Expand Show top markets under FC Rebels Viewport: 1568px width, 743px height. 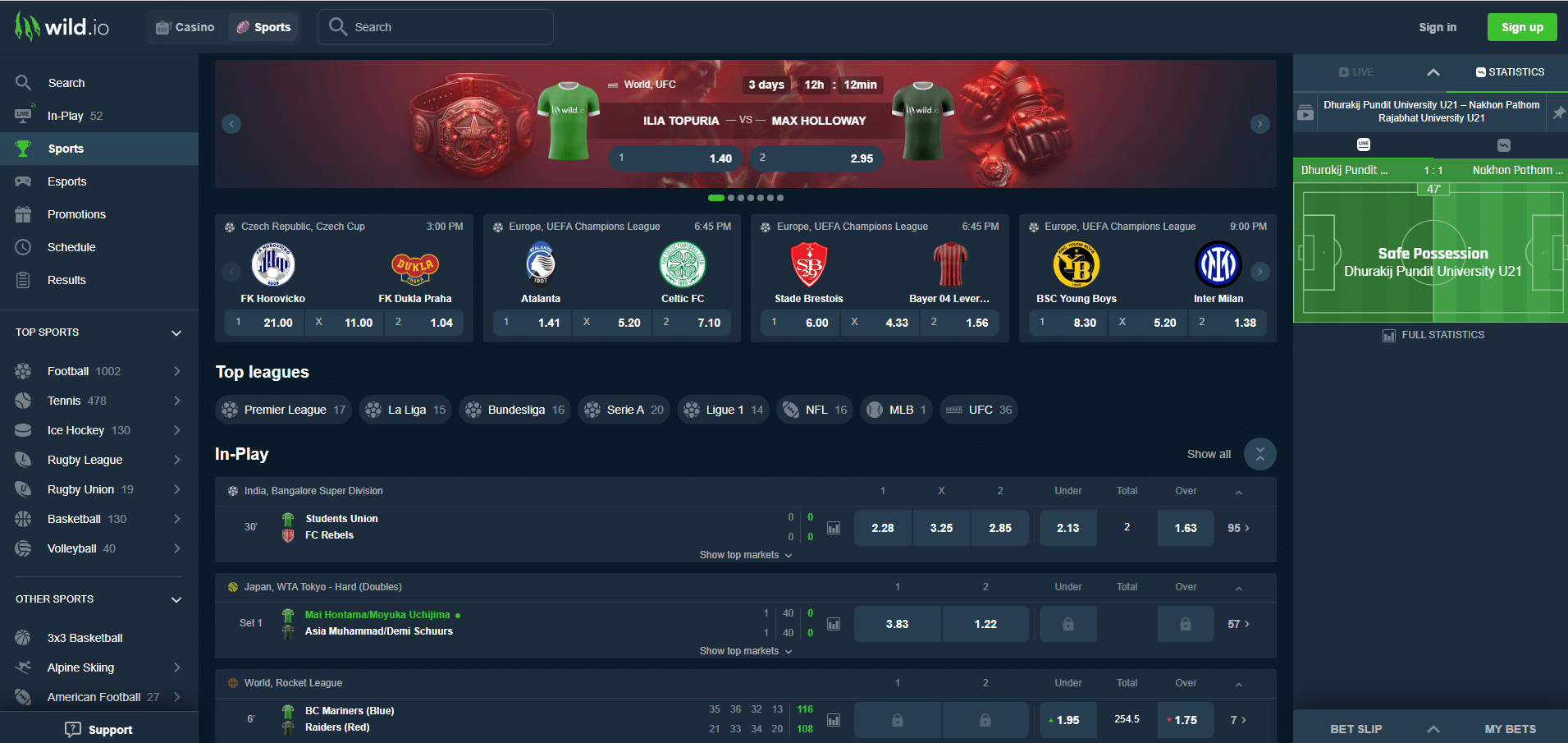(745, 555)
